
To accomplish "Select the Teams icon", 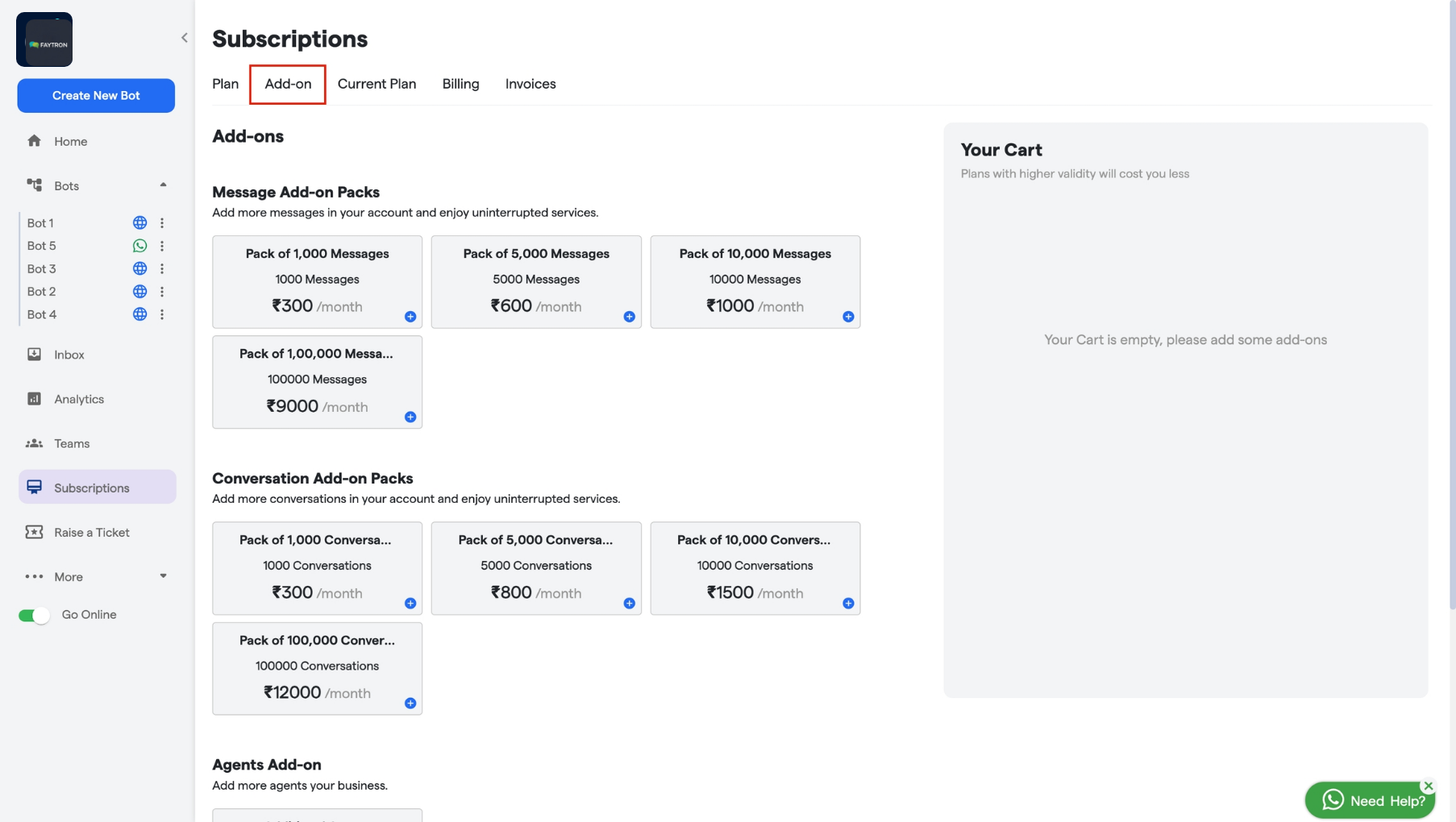I will click(35, 443).
